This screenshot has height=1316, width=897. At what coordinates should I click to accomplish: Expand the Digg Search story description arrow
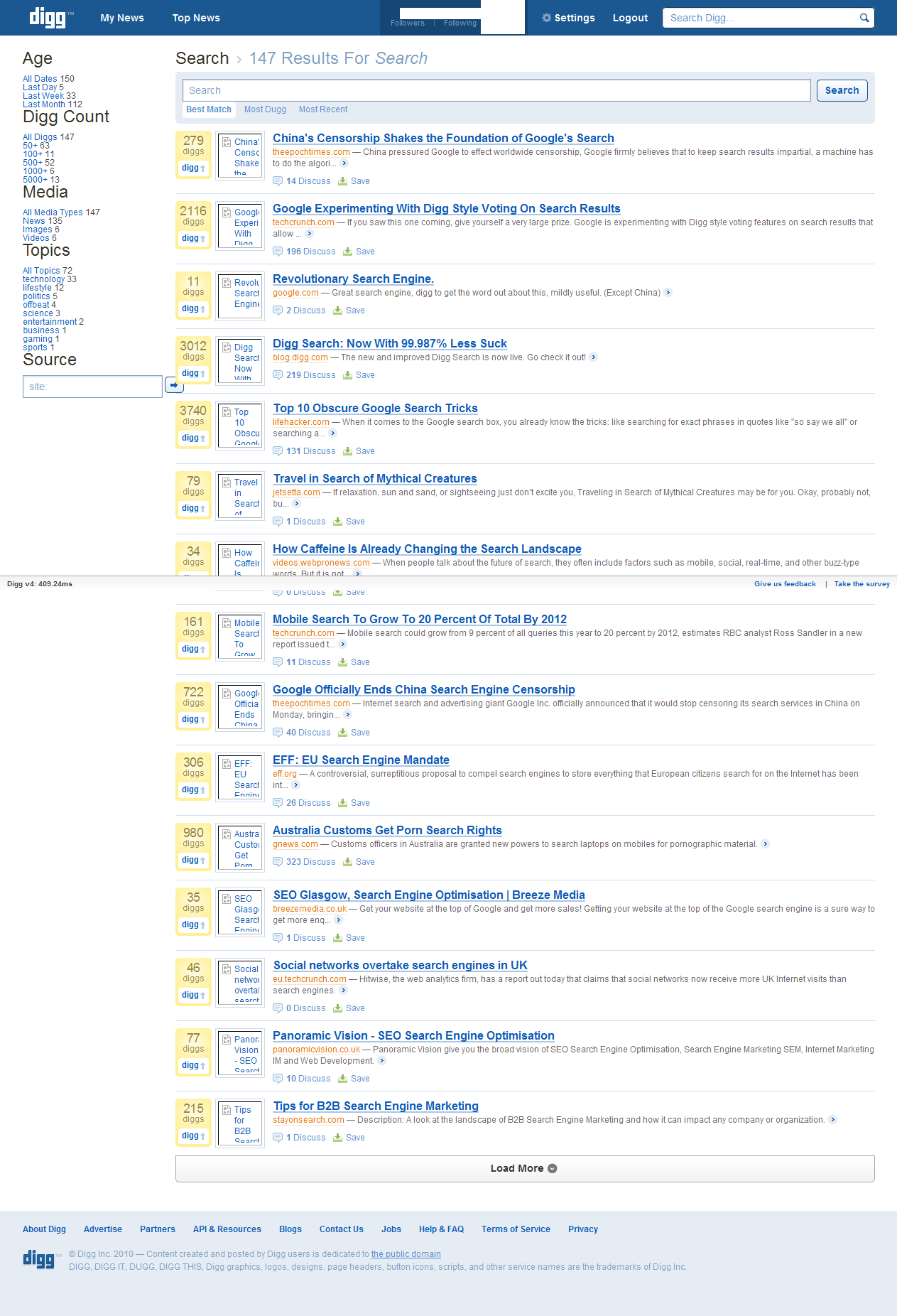(593, 357)
